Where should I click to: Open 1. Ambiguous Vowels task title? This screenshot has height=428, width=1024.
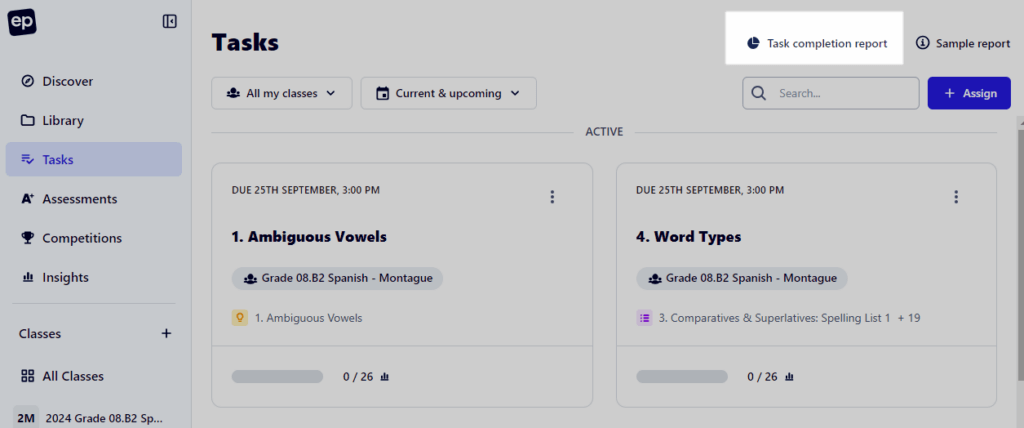pos(309,237)
